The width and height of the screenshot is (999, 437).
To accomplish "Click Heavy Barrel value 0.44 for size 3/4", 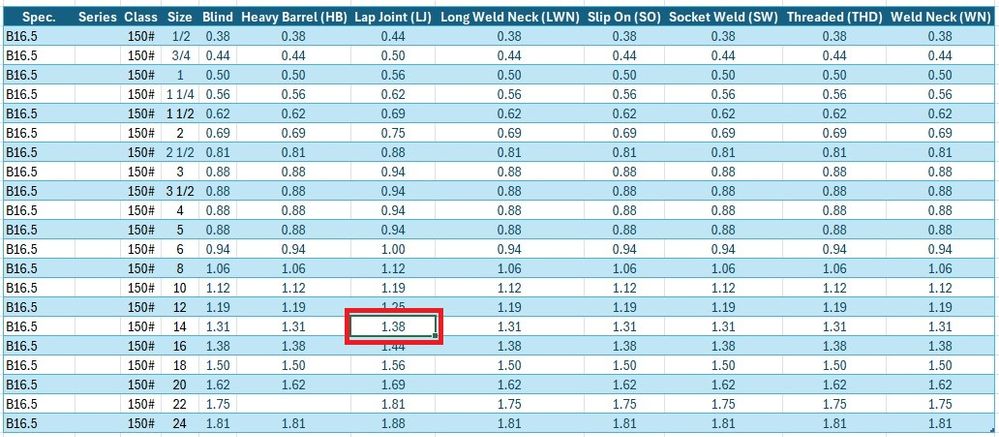I will (294, 56).
